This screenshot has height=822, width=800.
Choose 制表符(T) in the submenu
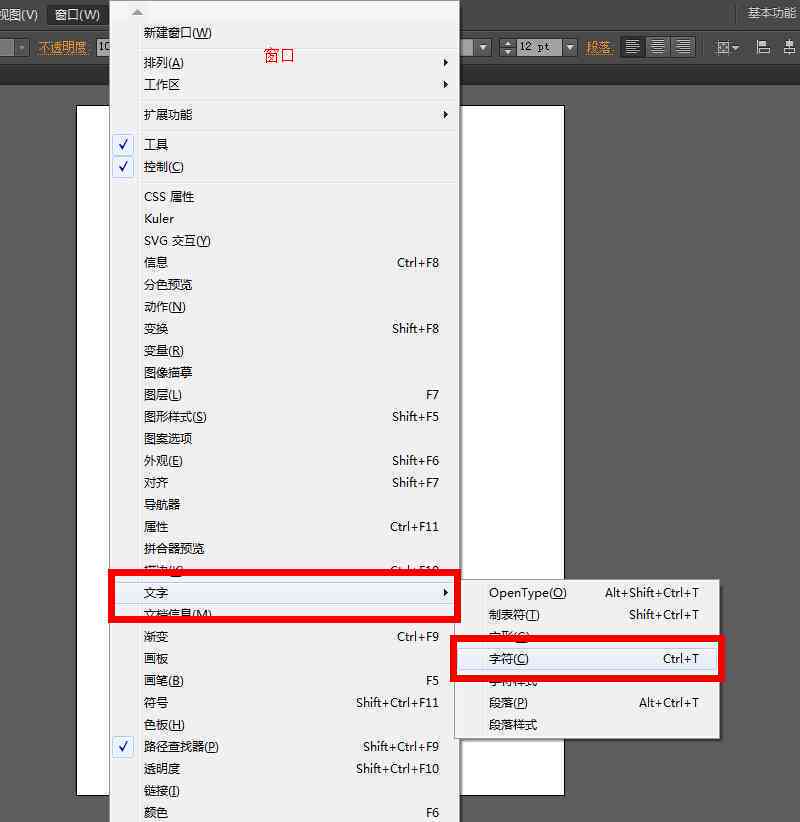[587, 614]
